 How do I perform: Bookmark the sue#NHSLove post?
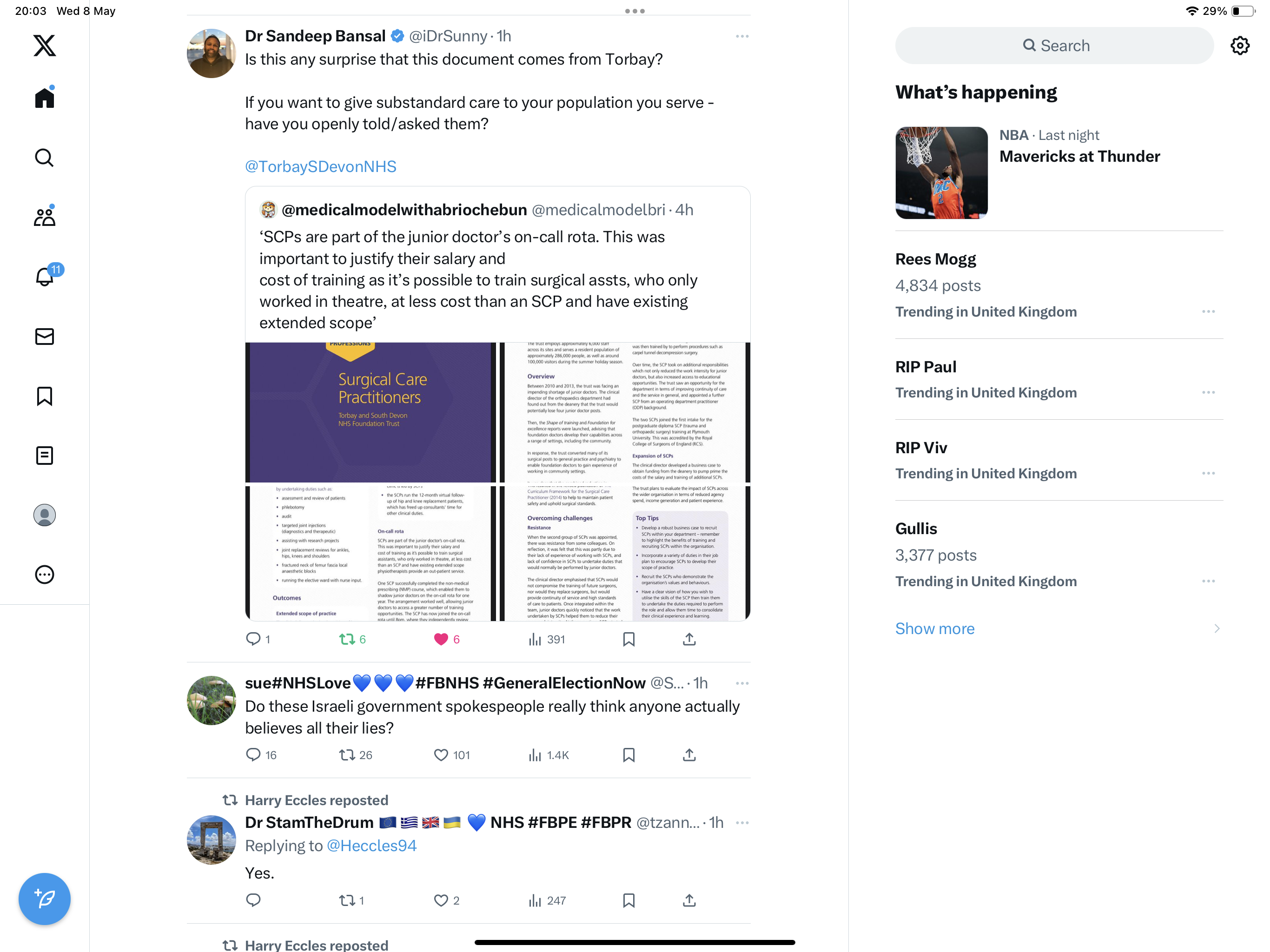pos(628,755)
